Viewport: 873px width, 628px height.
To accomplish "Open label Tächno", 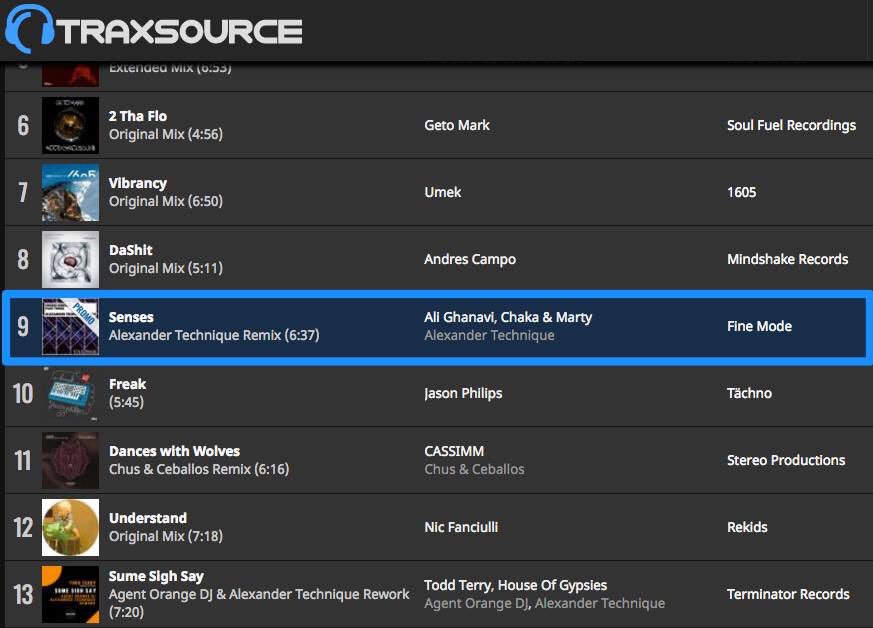I will pos(749,393).
